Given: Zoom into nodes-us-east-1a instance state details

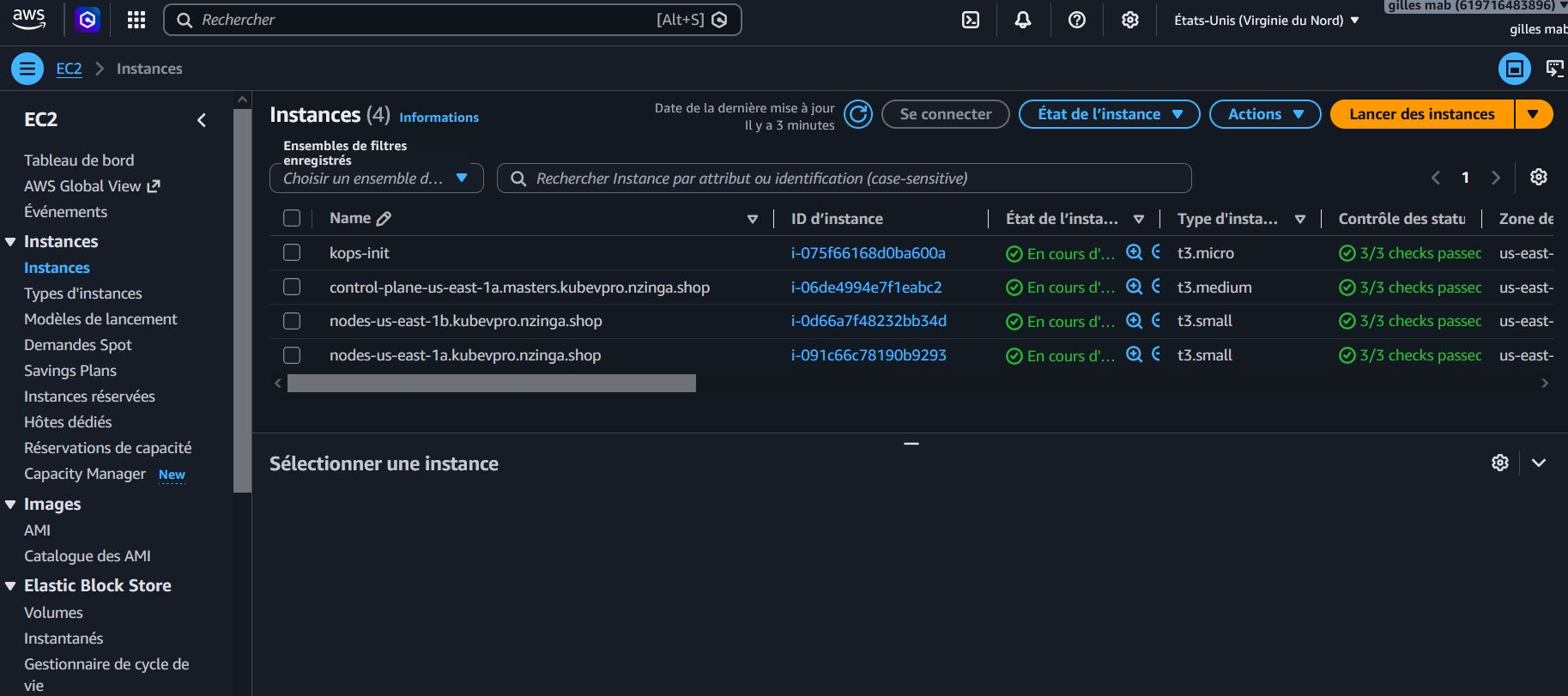Looking at the screenshot, I should 1135,354.
